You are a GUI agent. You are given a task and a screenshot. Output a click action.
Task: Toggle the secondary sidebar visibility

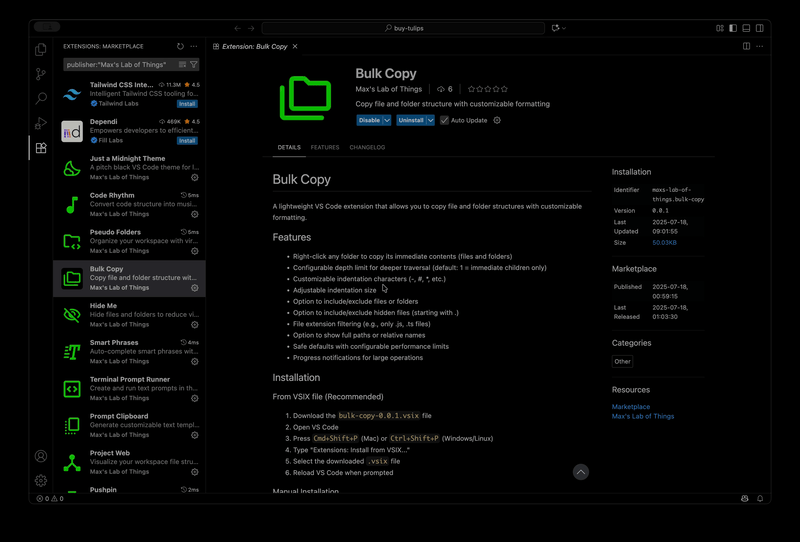coord(760,28)
